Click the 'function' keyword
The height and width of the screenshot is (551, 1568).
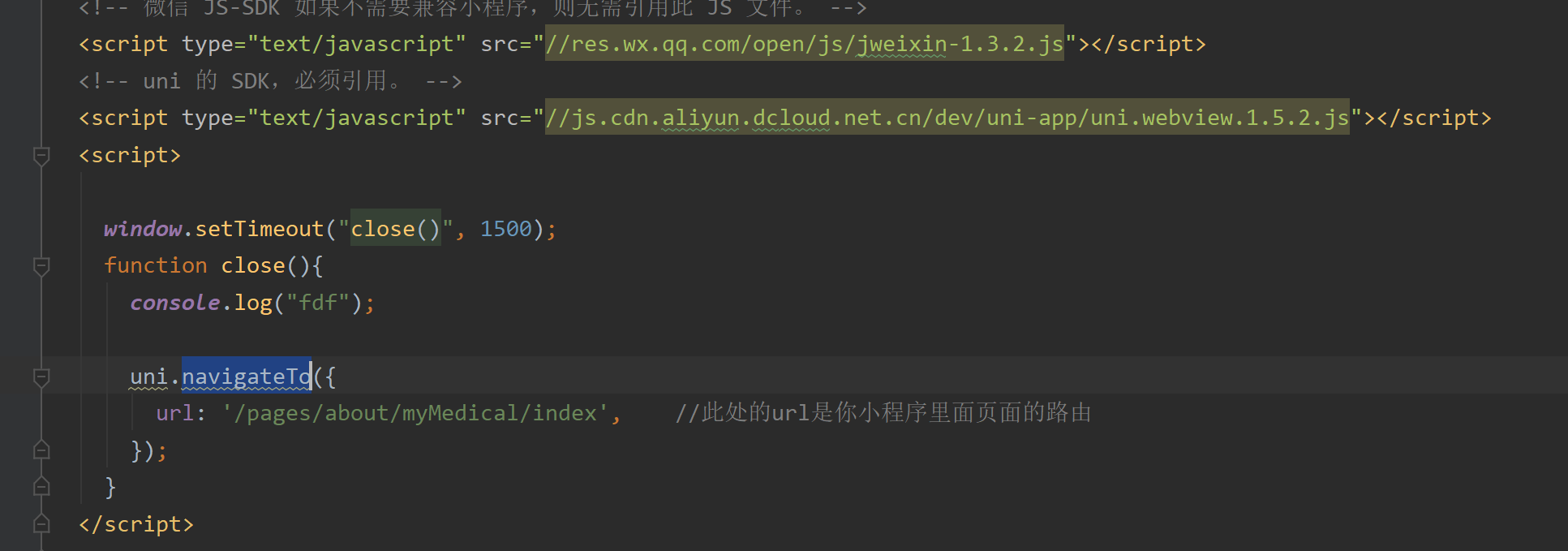pos(156,265)
